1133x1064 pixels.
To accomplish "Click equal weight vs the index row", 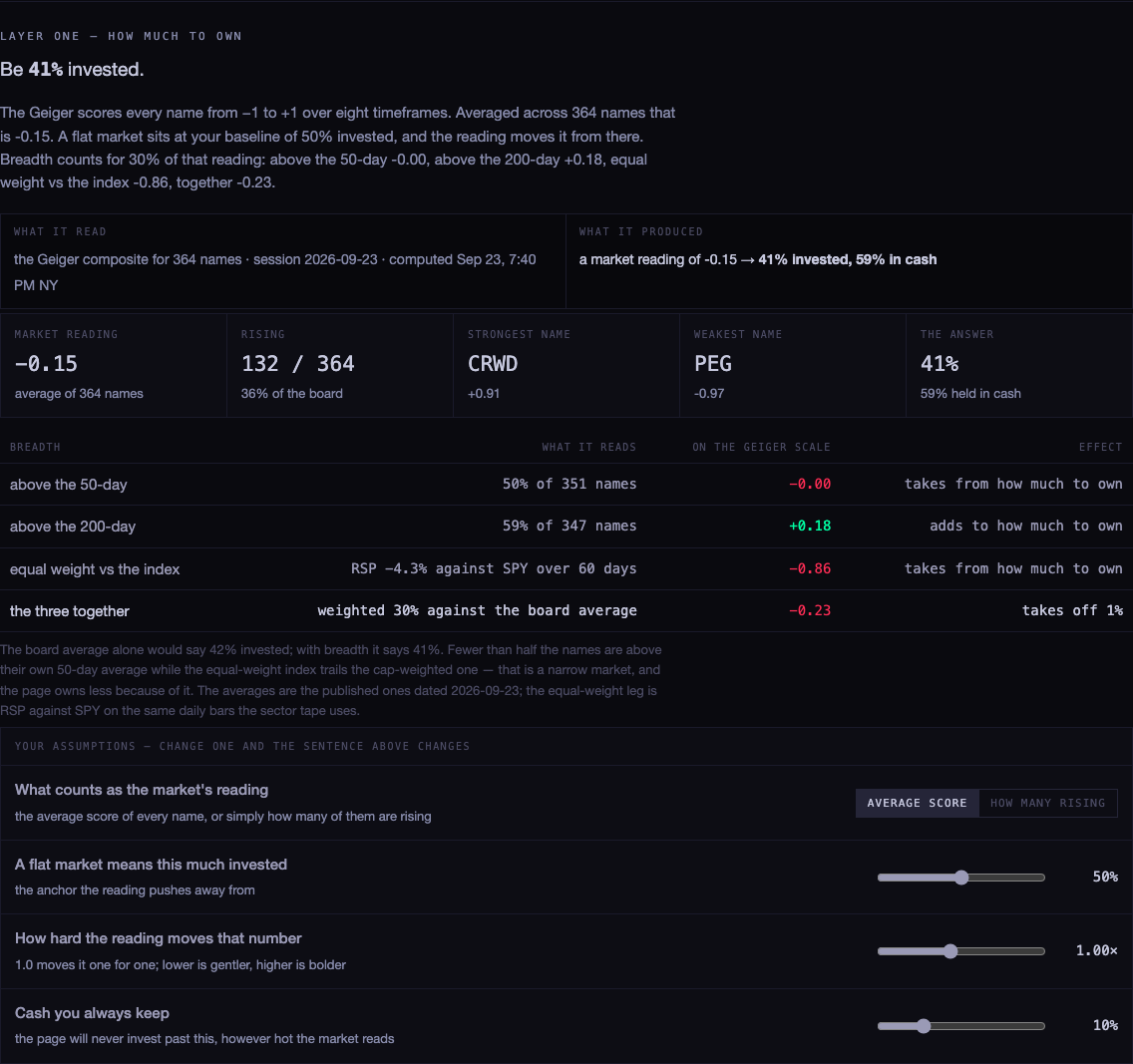I will 566,568.
